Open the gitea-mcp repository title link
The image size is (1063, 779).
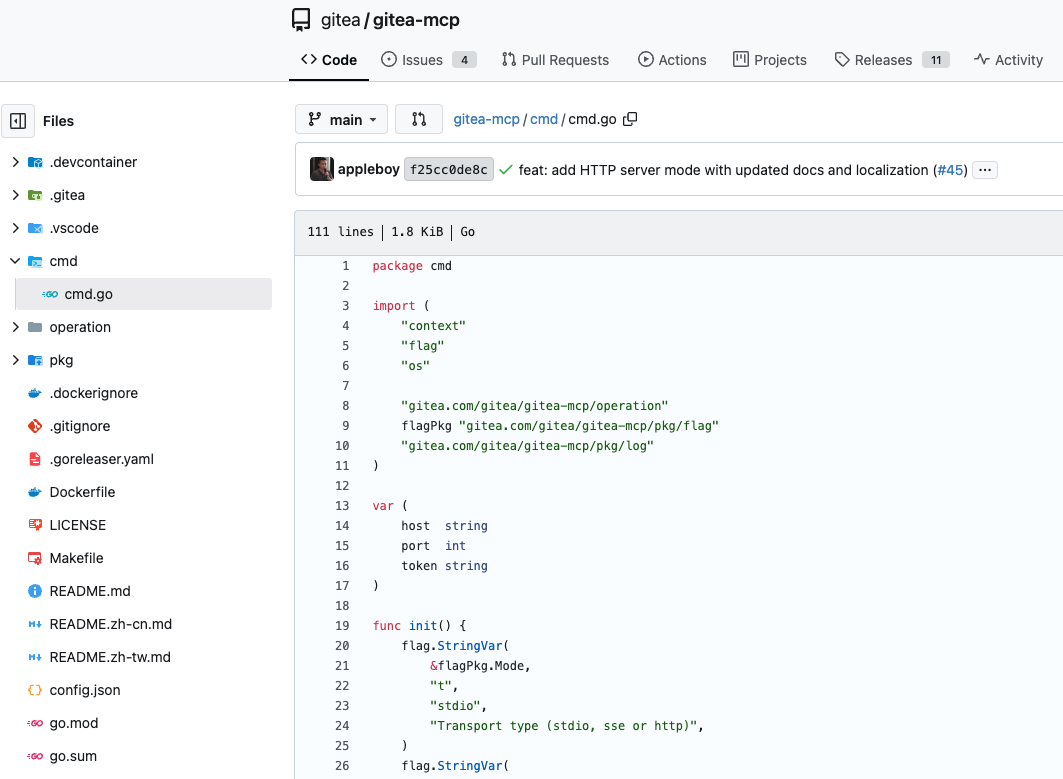pyautogui.click(x=416, y=20)
